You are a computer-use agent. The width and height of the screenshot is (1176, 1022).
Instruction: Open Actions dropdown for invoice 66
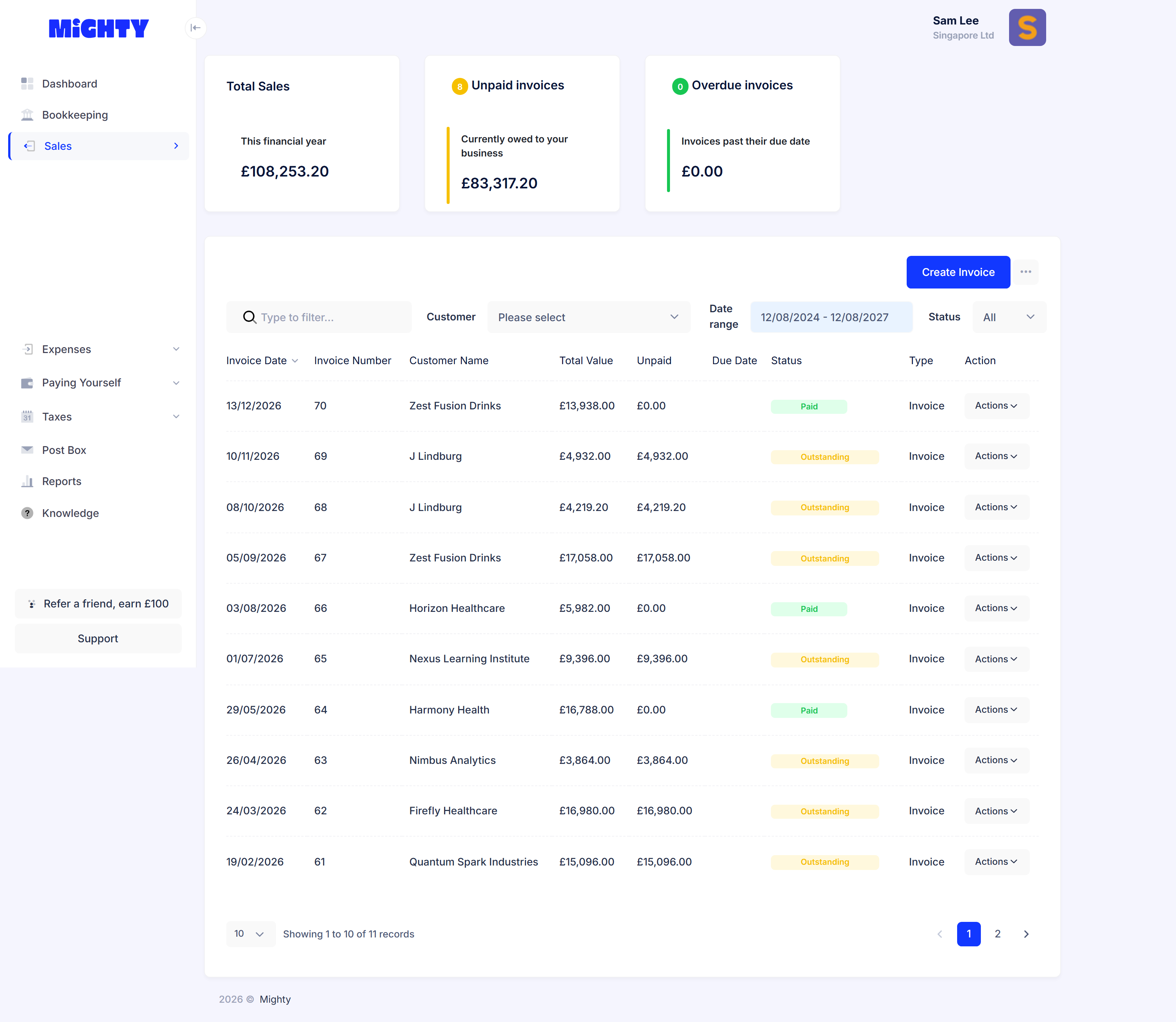[996, 608]
